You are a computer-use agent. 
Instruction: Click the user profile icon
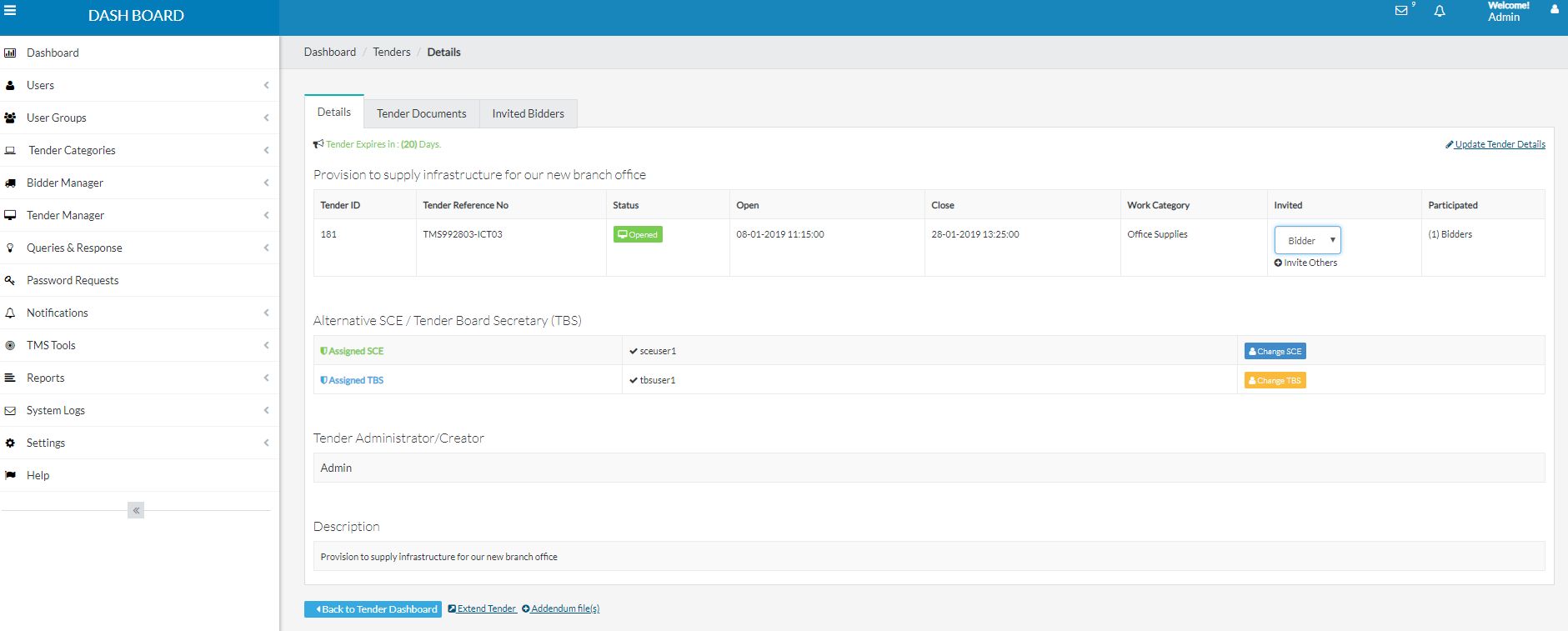click(x=1554, y=10)
